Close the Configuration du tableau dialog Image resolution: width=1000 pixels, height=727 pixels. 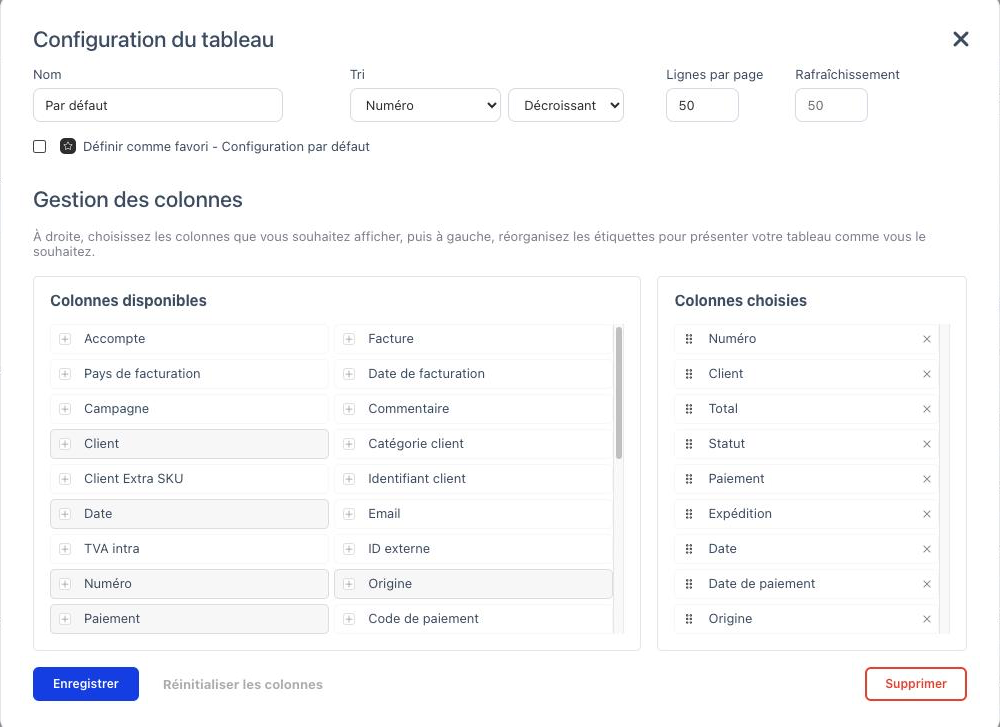click(x=960, y=39)
